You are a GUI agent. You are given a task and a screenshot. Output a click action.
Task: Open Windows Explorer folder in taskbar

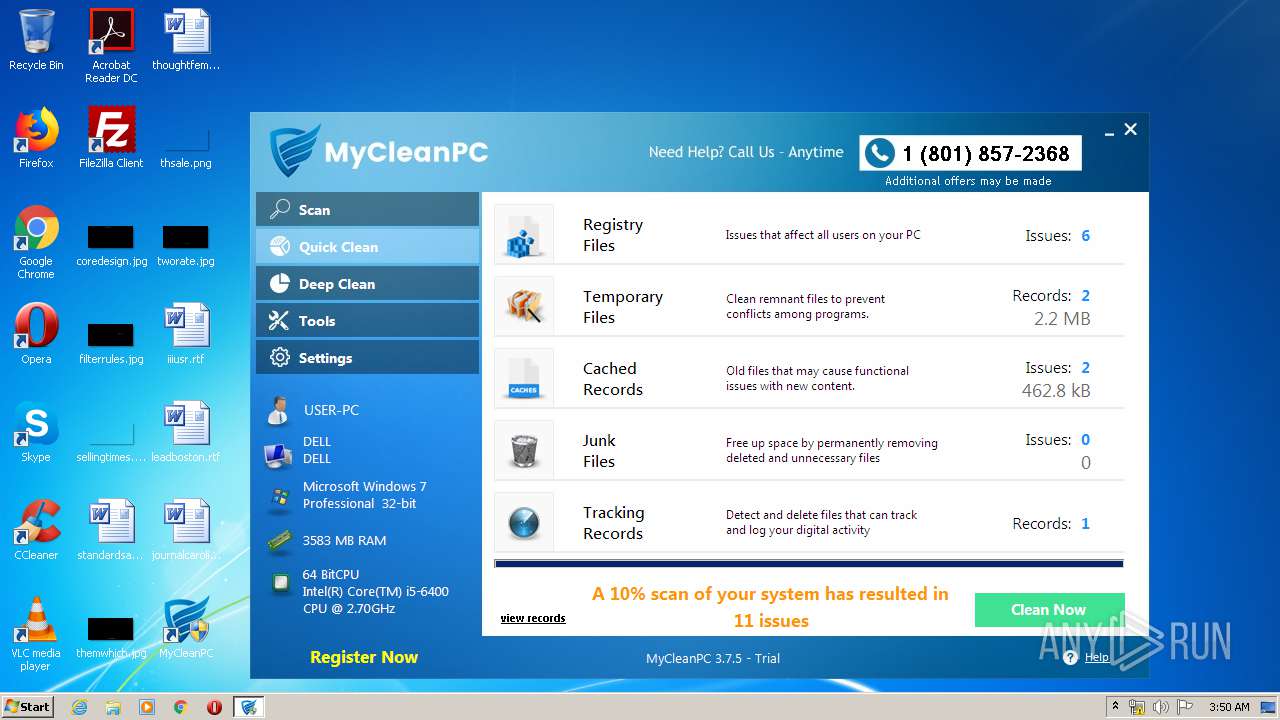pyautogui.click(x=113, y=707)
